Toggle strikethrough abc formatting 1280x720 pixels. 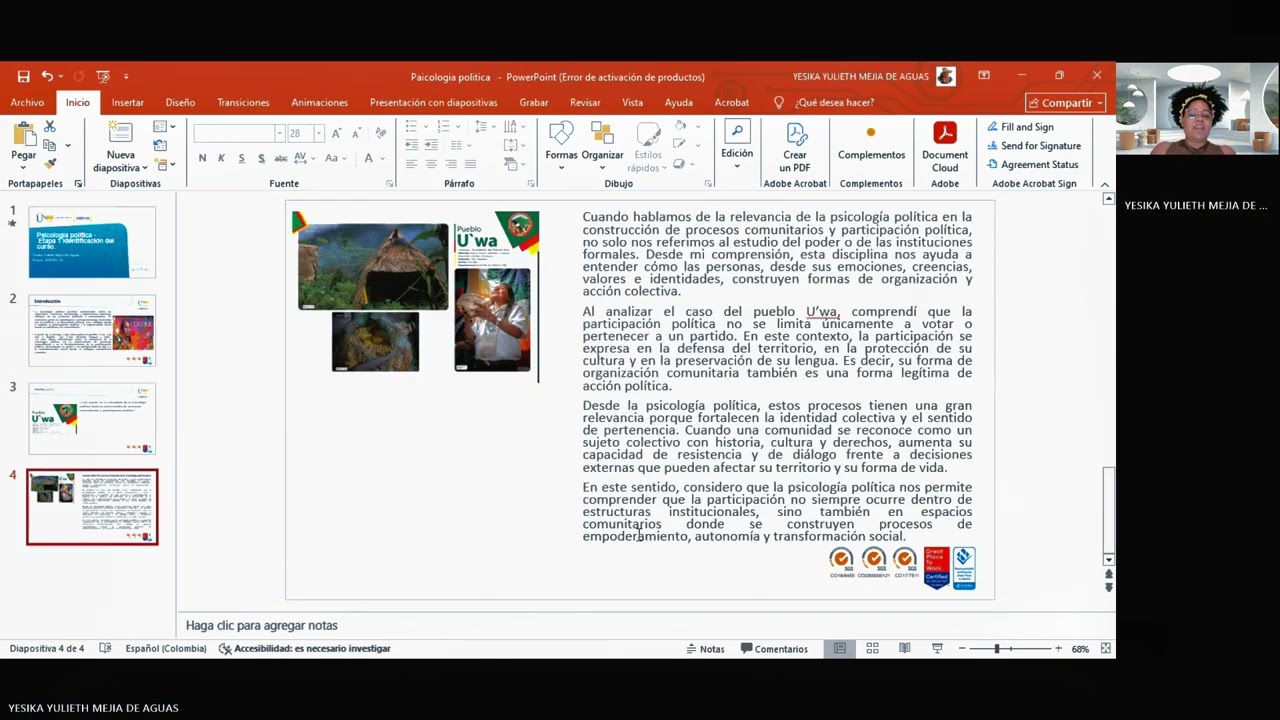tap(281, 158)
